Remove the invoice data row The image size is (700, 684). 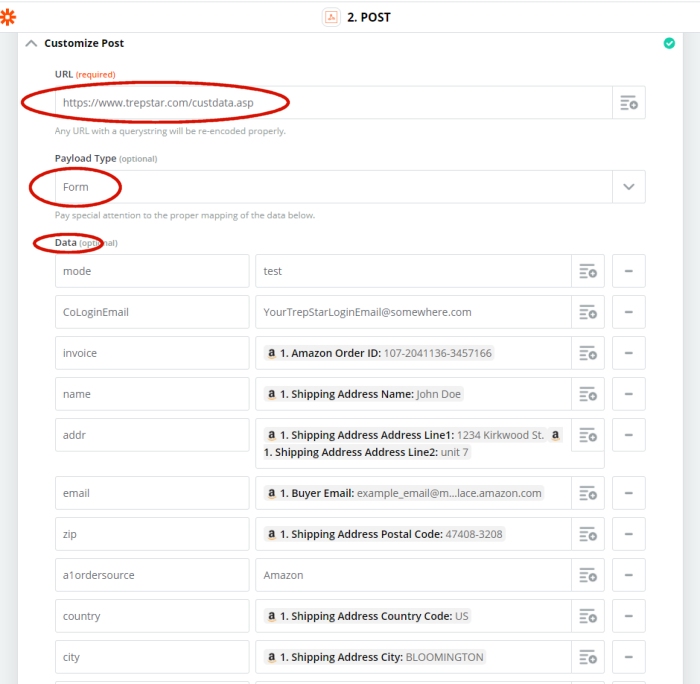[x=629, y=353]
